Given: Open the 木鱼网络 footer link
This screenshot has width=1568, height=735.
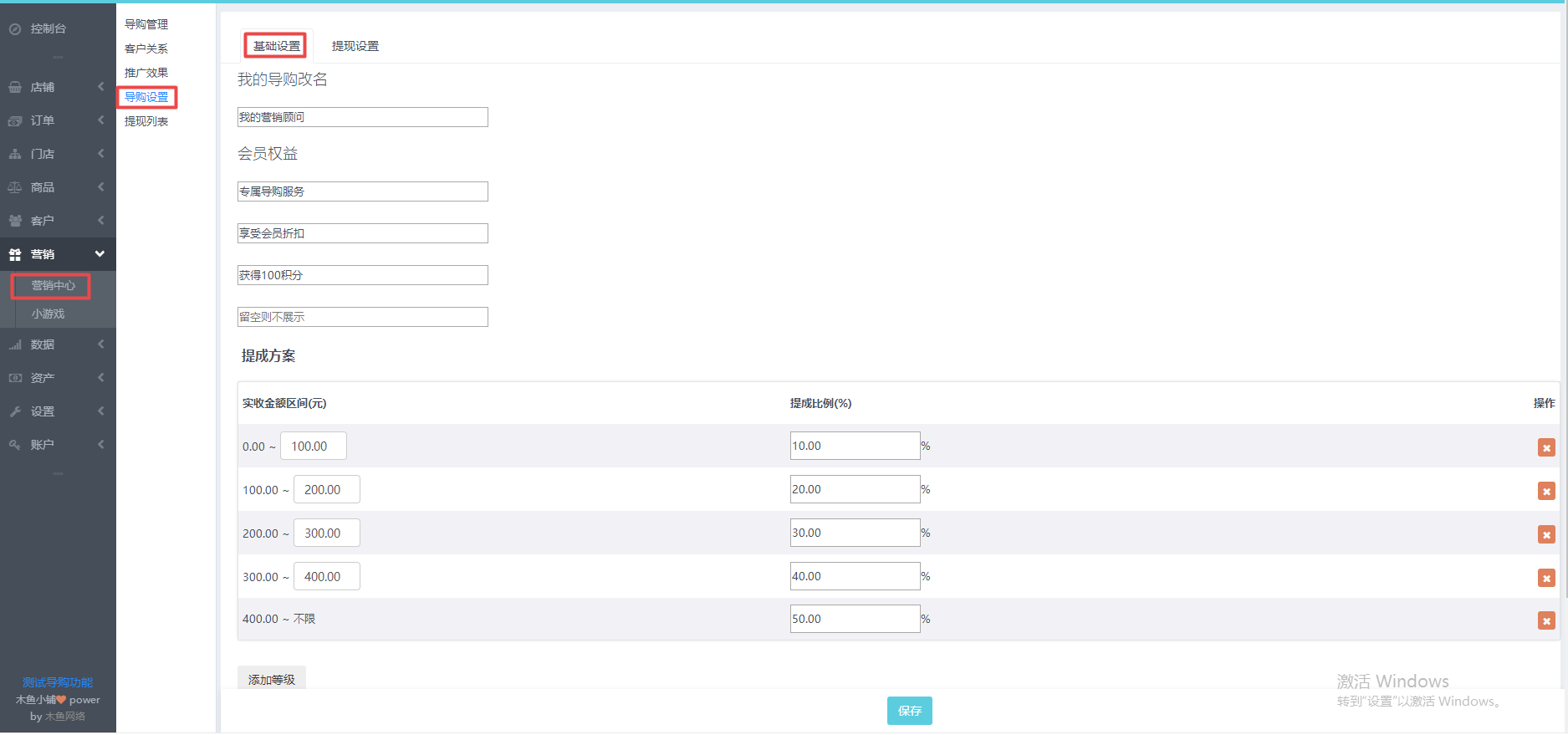Looking at the screenshot, I should tap(65, 717).
